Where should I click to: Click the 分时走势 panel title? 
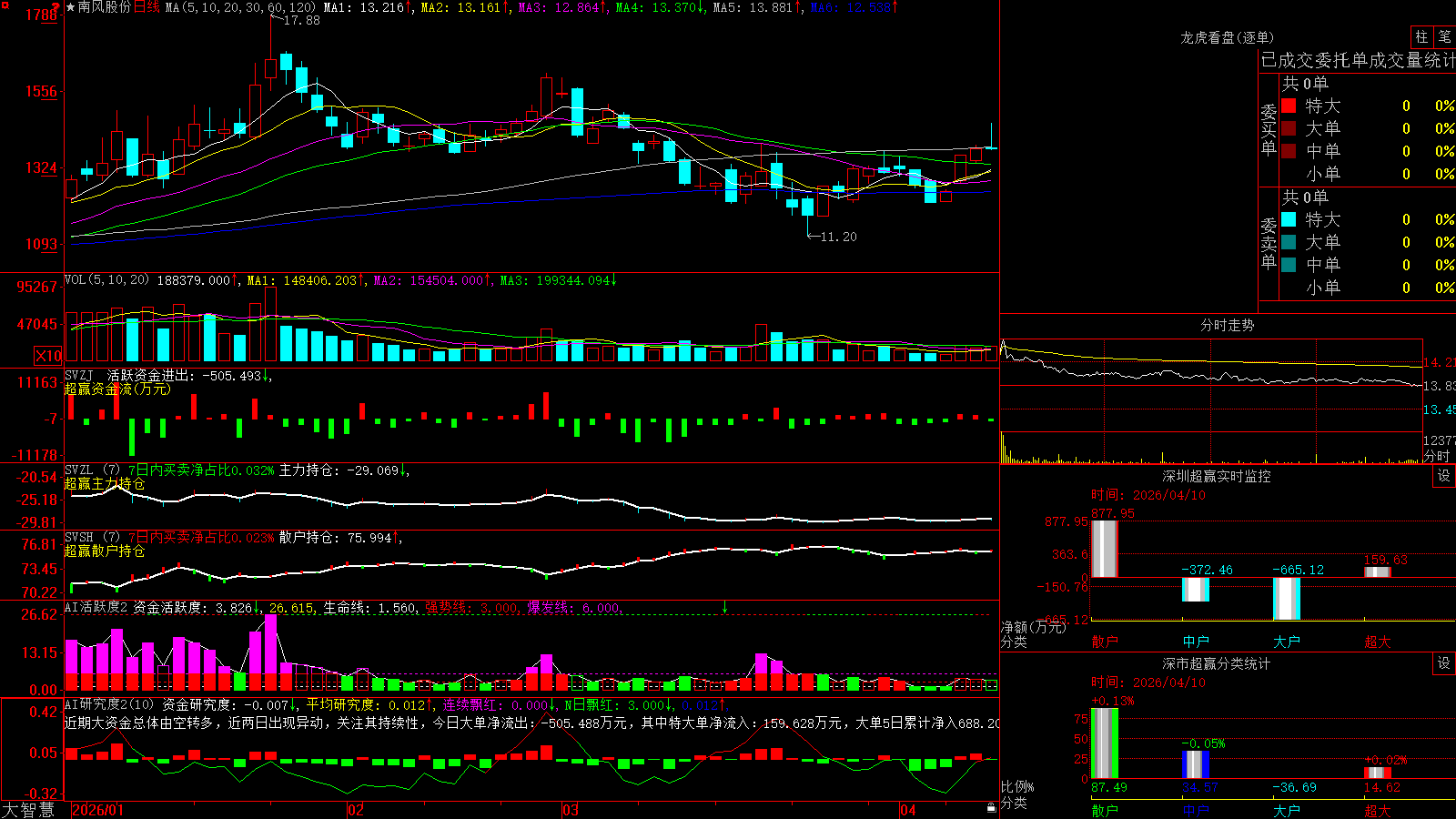click(1227, 325)
